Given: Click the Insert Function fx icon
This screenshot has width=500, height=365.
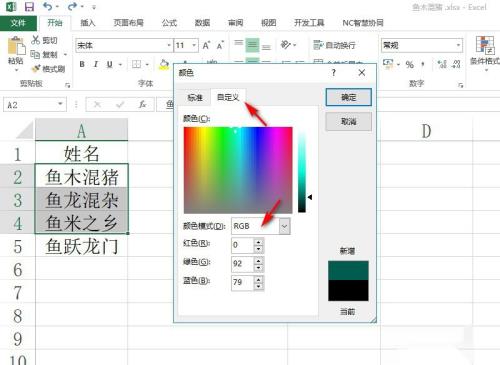Looking at the screenshot, I should (143, 105).
